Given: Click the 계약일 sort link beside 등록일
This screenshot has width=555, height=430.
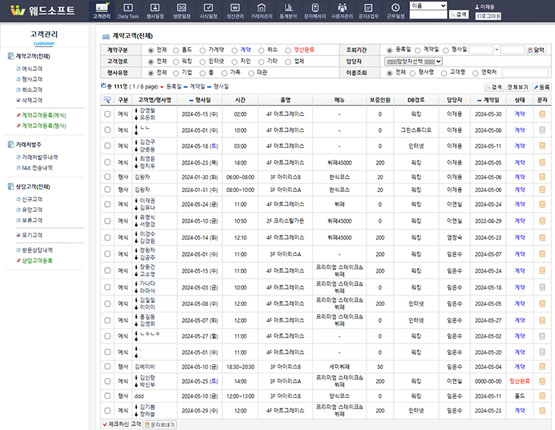Looking at the screenshot, I should 195,86.
